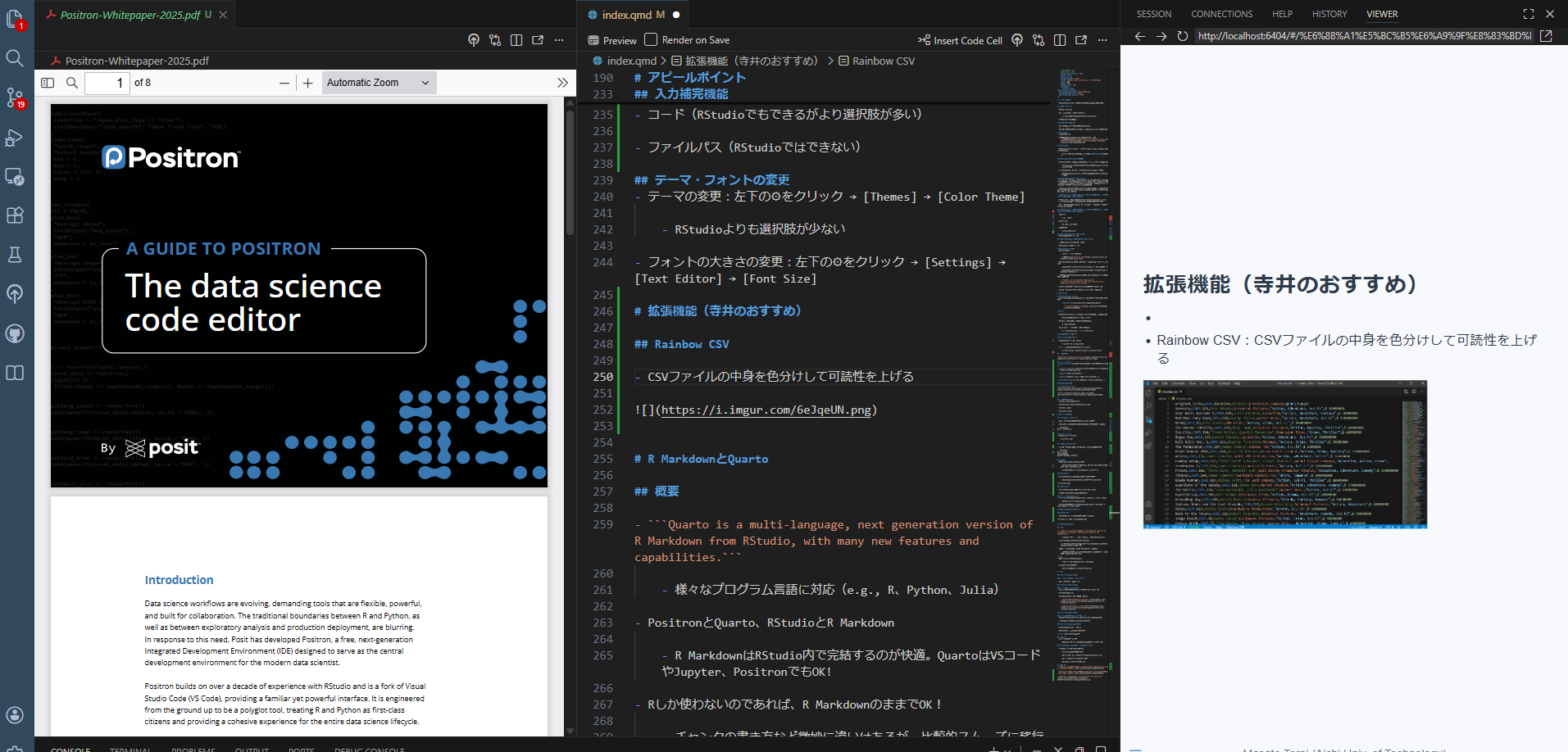This screenshot has width=1568, height=752.
Task: Open Rainbow CSV breadcrumb dropdown
Action: click(x=883, y=61)
